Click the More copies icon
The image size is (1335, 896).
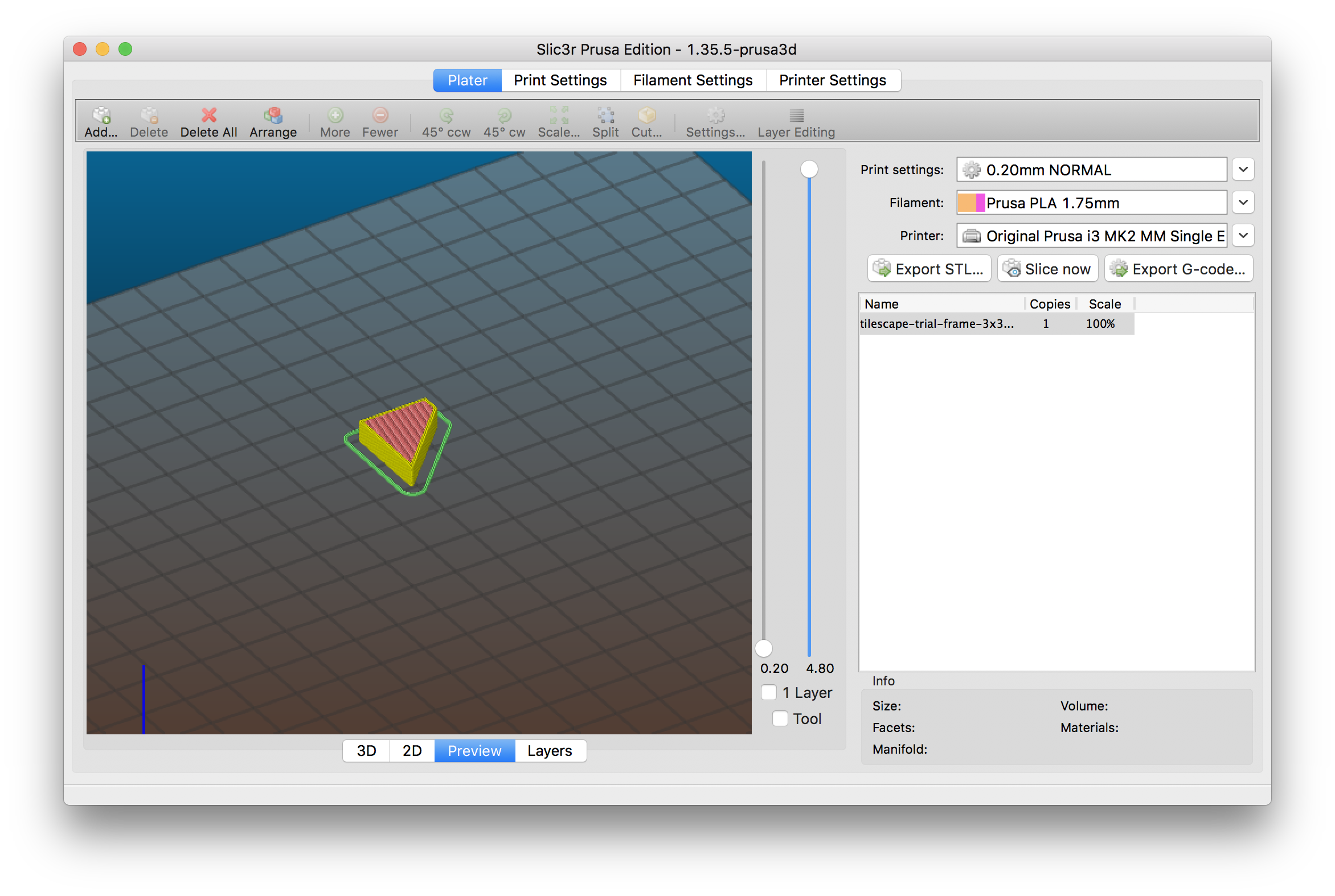tap(335, 116)
